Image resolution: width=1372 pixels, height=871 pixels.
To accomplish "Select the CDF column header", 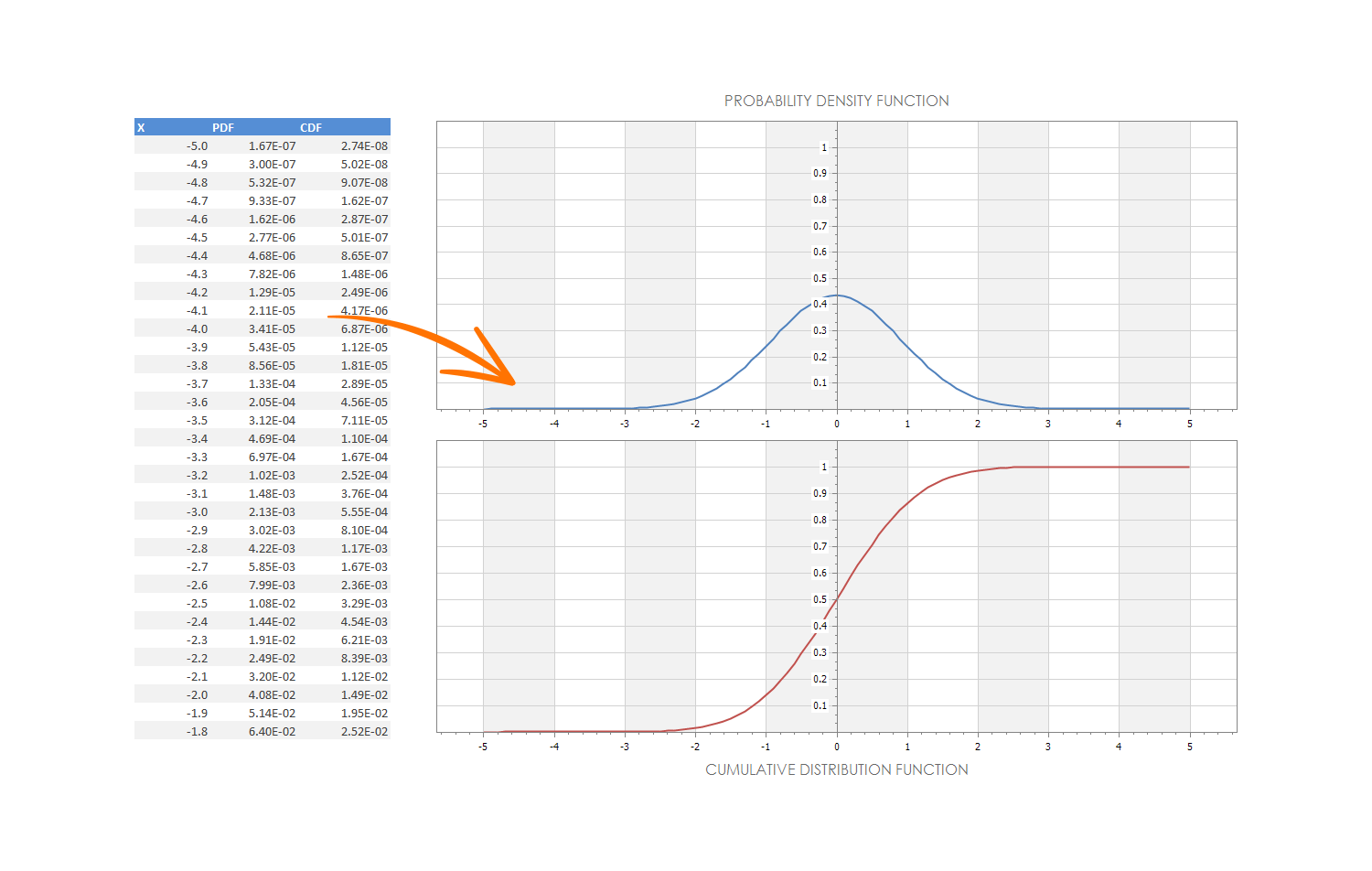I will [311, 128].
